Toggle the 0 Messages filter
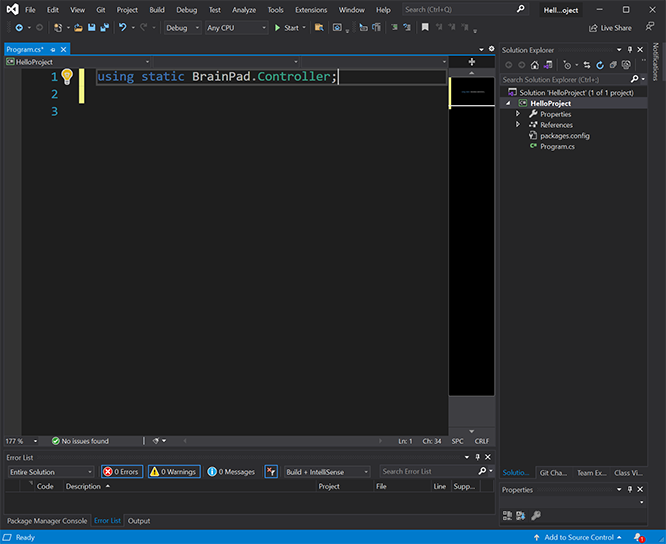 point(231,472)
